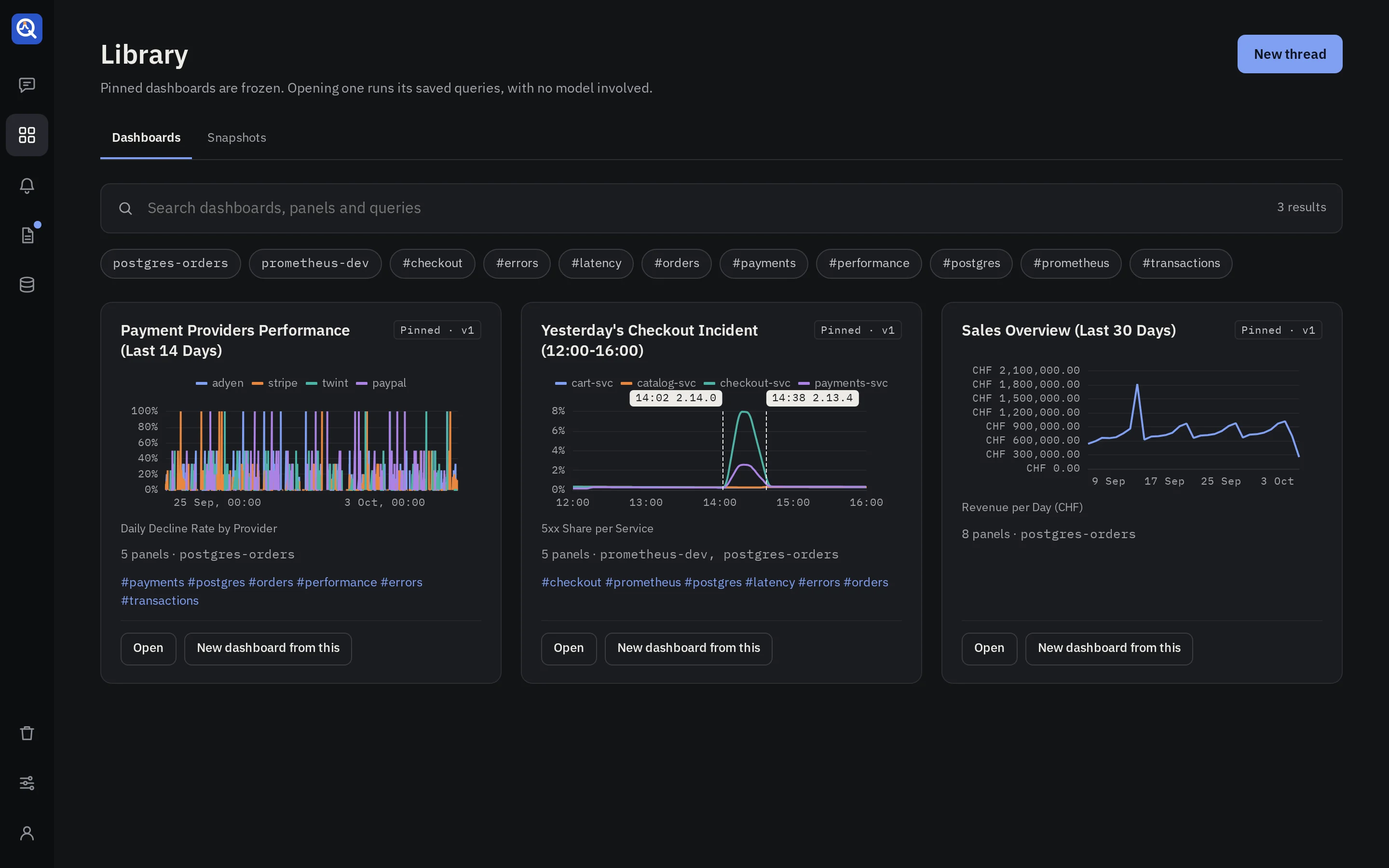Click the adyen legend color swatch

[x=202, y=383]
